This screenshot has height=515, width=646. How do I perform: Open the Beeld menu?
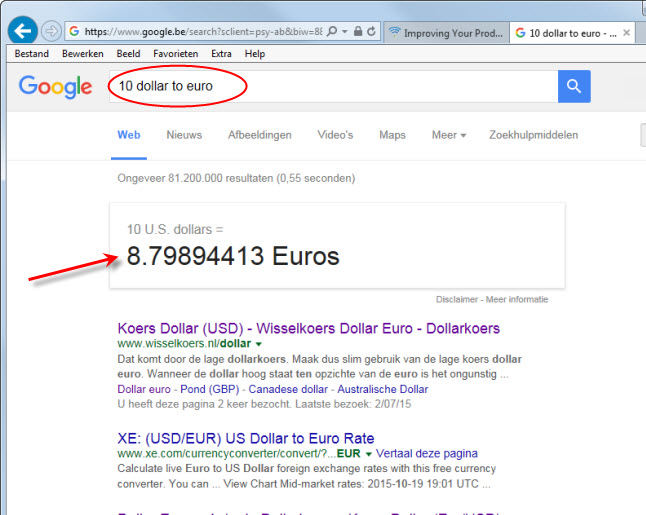[x=128, y=54]
